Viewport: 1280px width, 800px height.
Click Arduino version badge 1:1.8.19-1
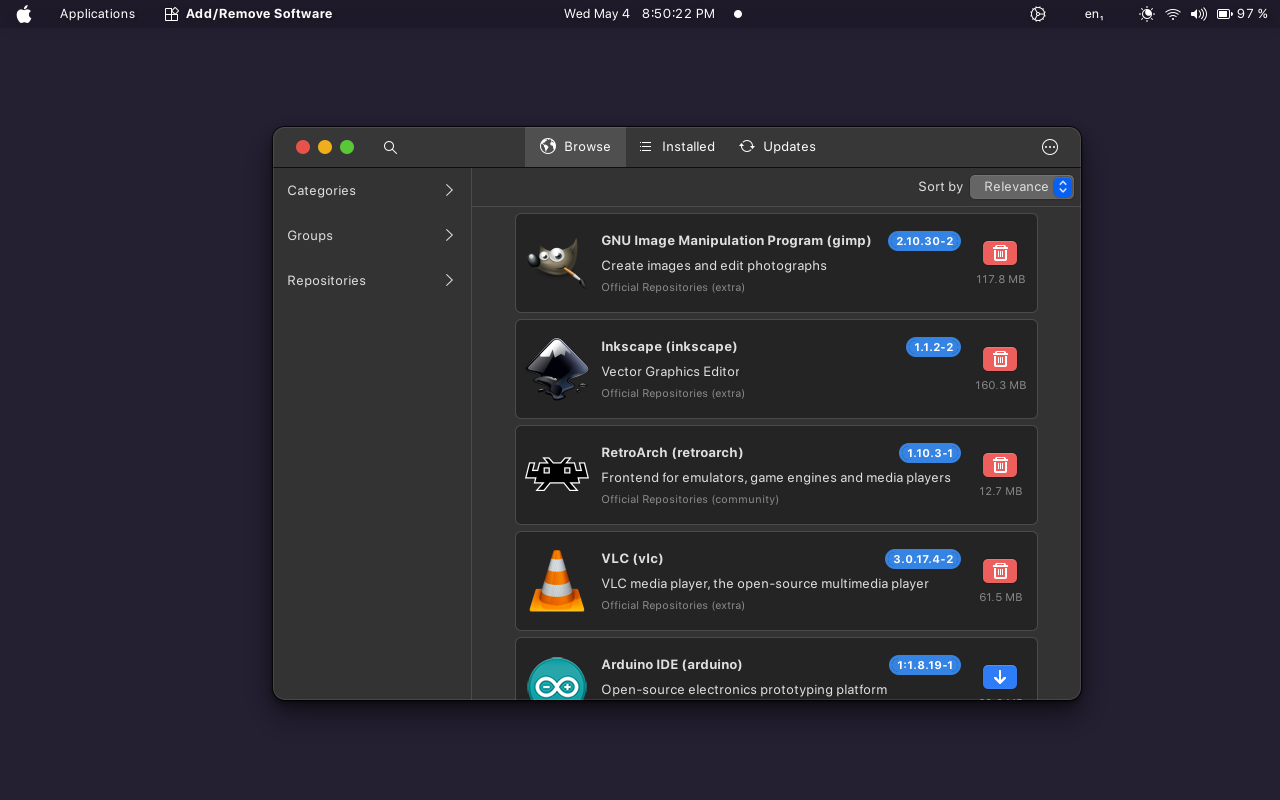tap(925, 665)
